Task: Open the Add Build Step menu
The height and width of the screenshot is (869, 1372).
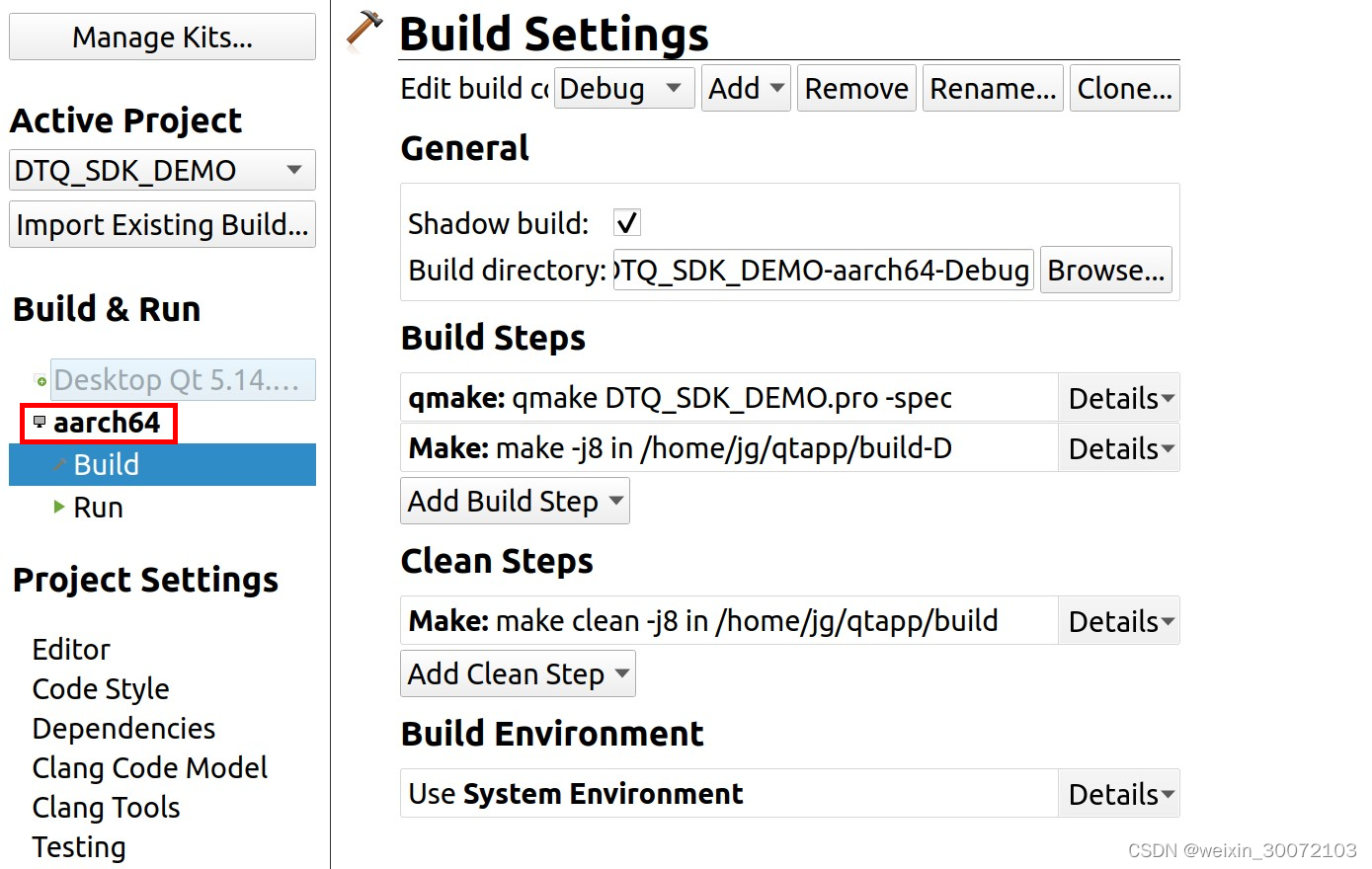Action: pos(515,501)
